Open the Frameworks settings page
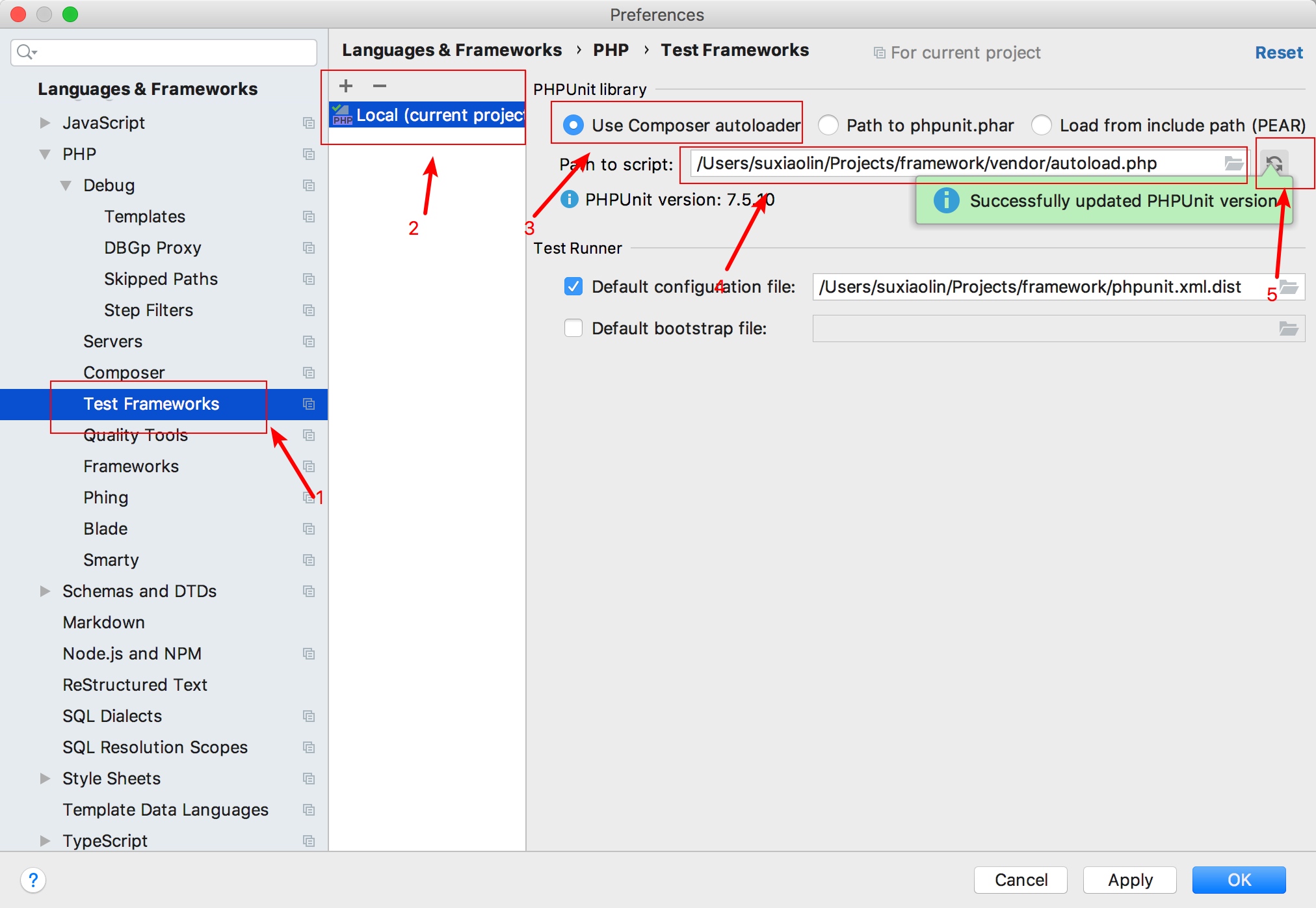This screenshot has height=908, width=1316. pyautogui.click(x=131, y=466)
